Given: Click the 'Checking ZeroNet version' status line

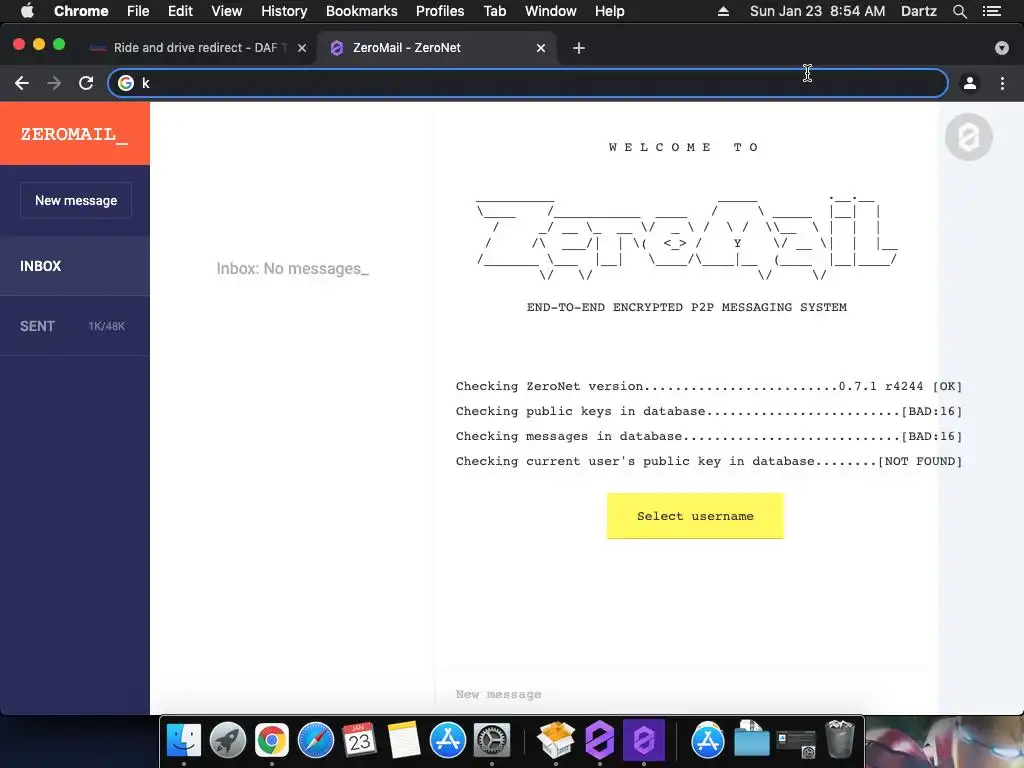Looking at the screenshot, I should [709, 386].
